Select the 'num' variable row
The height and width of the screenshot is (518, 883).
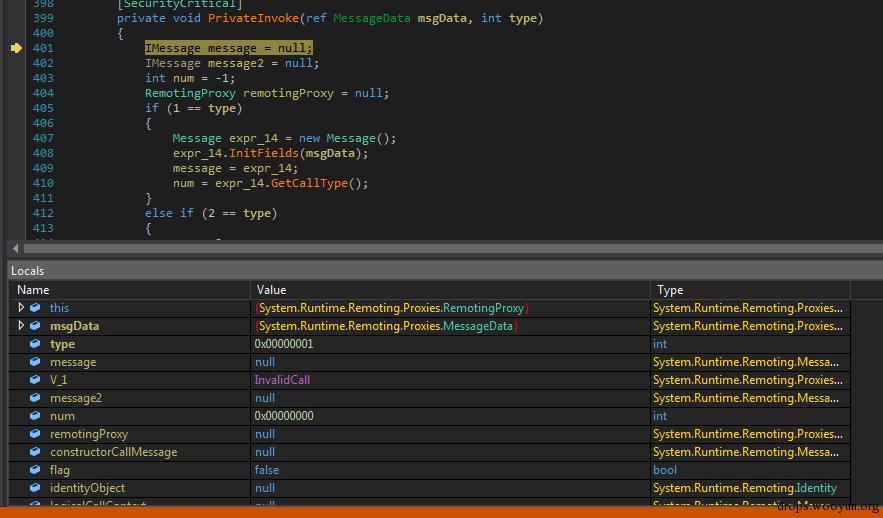click(x=62, y=416)
